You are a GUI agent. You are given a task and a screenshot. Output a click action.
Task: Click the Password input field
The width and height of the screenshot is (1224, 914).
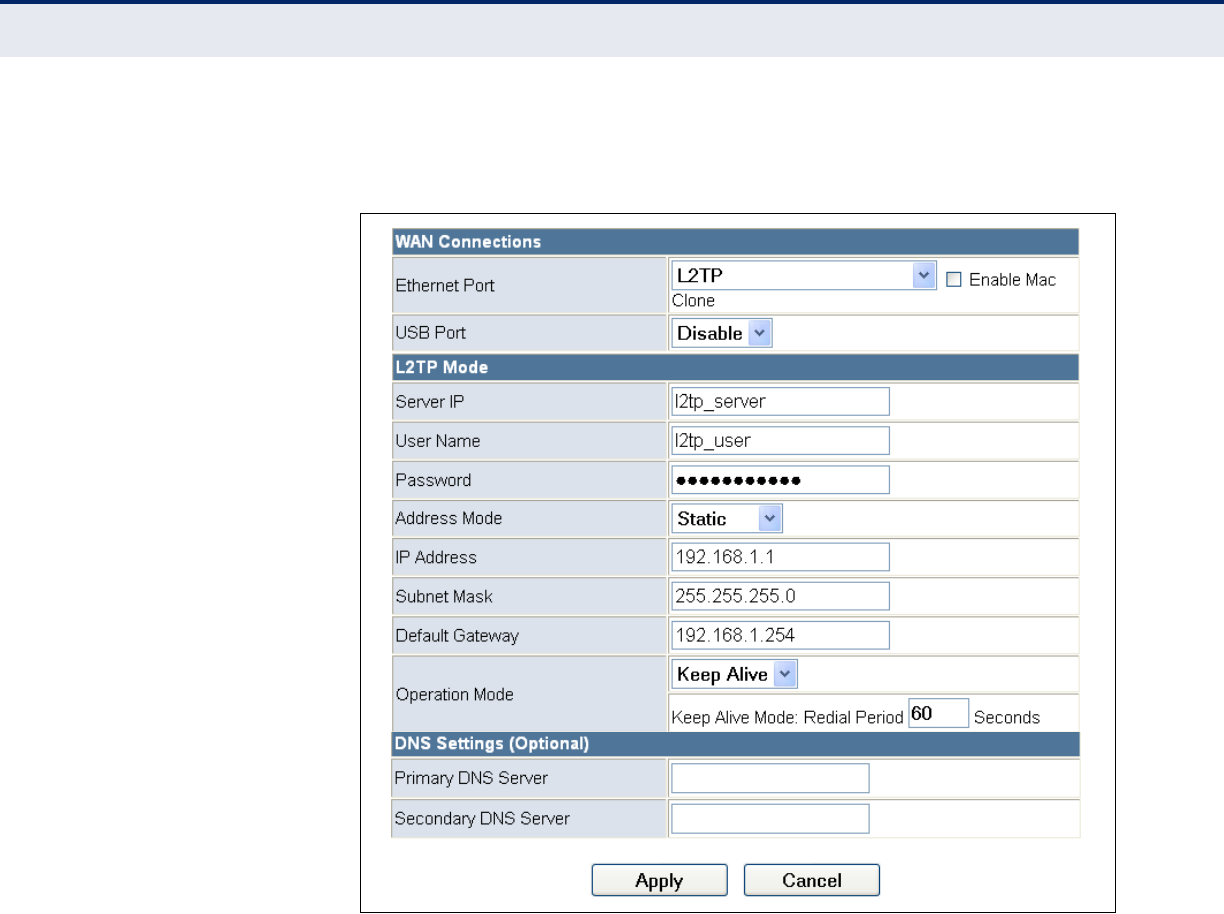coord(780,480)
